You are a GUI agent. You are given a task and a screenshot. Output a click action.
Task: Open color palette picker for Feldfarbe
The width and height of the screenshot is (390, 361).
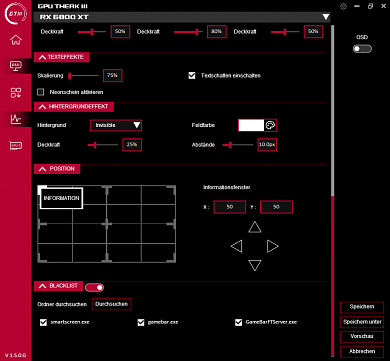pyautogui.click(x=270, y=125)
